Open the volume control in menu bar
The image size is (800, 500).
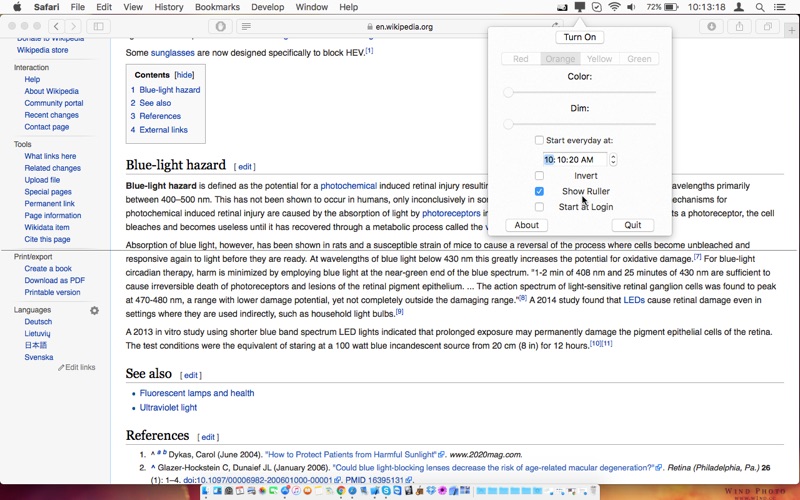(x=631, y=7)
